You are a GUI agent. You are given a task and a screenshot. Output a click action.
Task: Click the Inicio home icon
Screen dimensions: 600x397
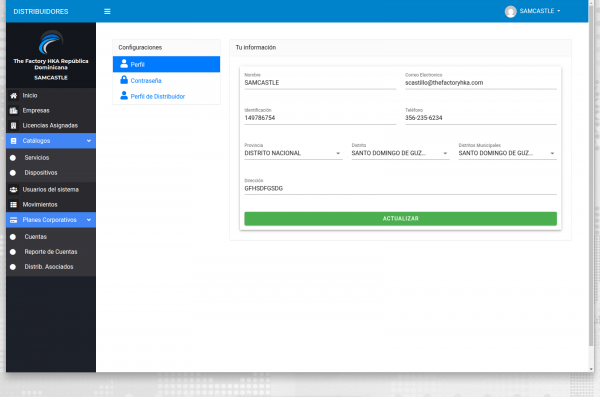point(13,96)
